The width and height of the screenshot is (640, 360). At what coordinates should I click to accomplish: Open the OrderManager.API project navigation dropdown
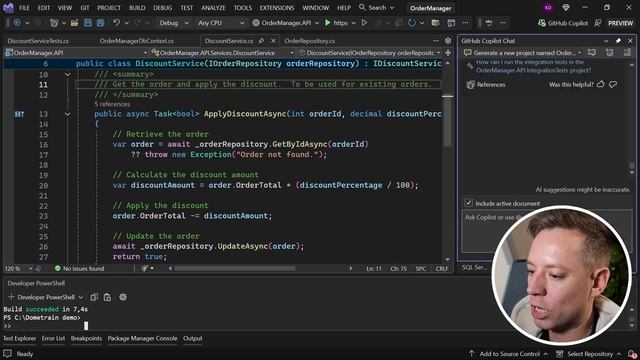coord(76,53)
